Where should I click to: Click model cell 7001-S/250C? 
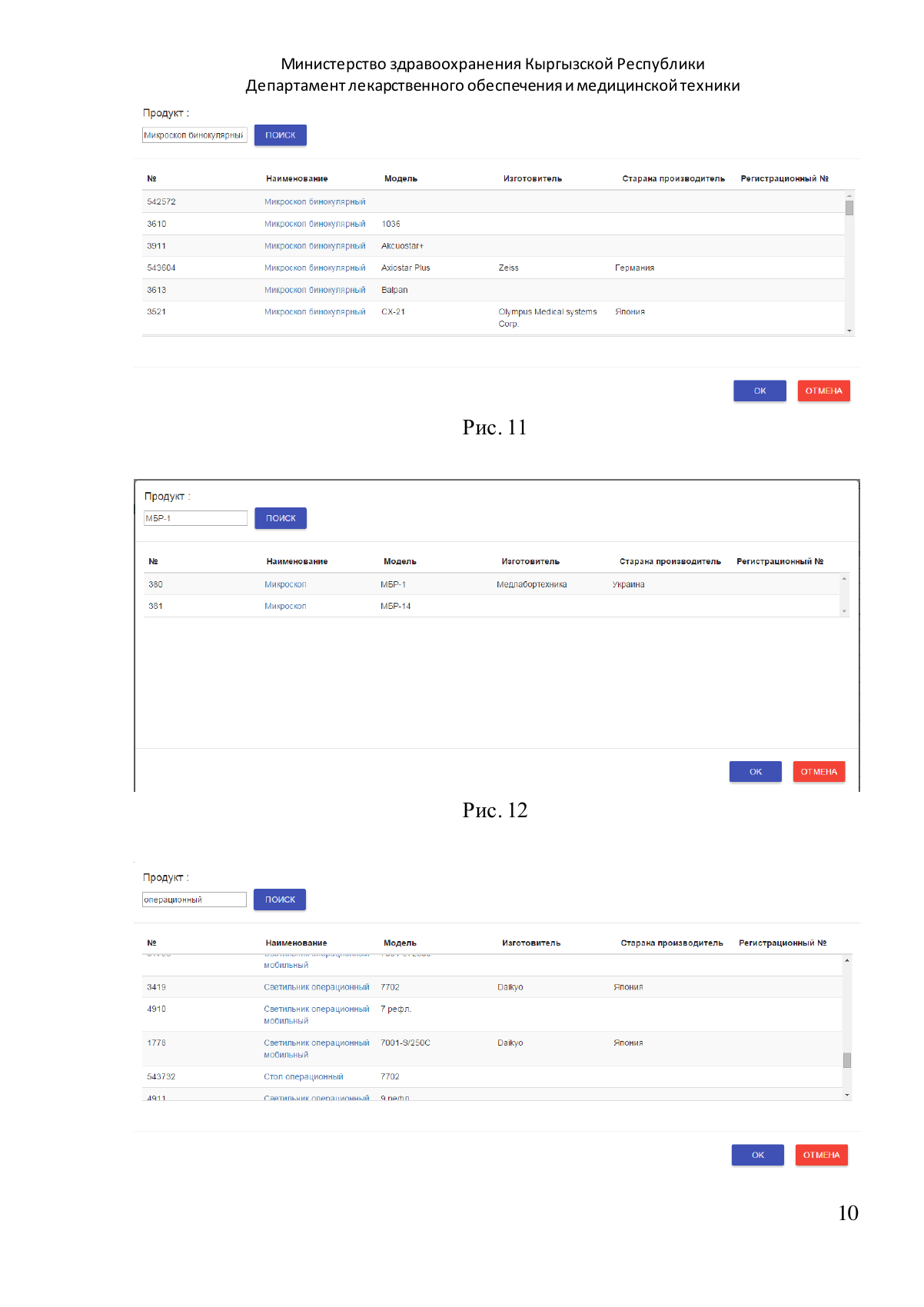coord(405,1043)
